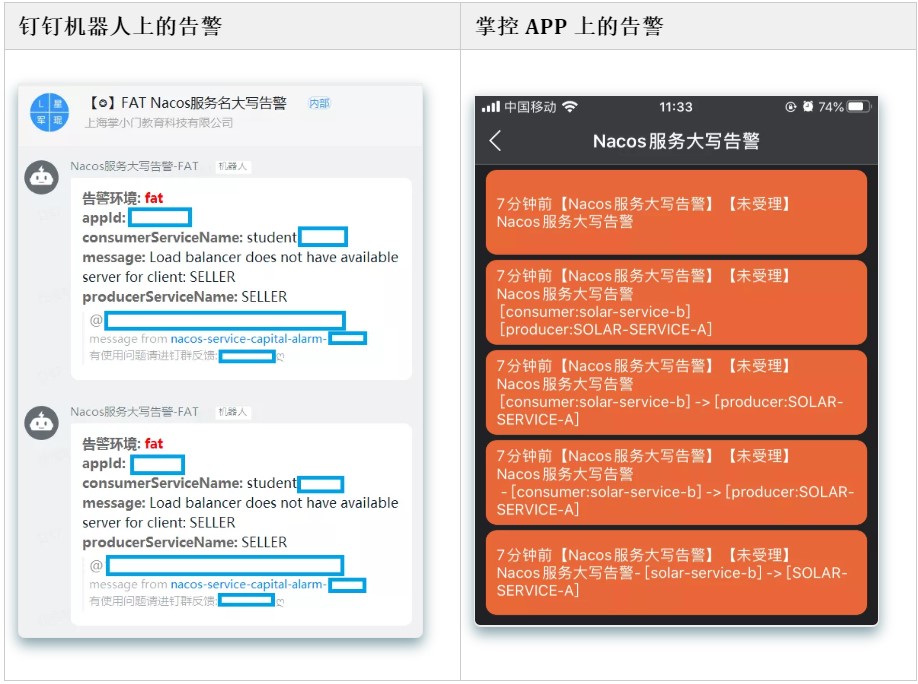This screenshot has height=684, width=918.
Task: Select 'consumerServiceName: student' in the second message
Action: [x=190, y=483]
